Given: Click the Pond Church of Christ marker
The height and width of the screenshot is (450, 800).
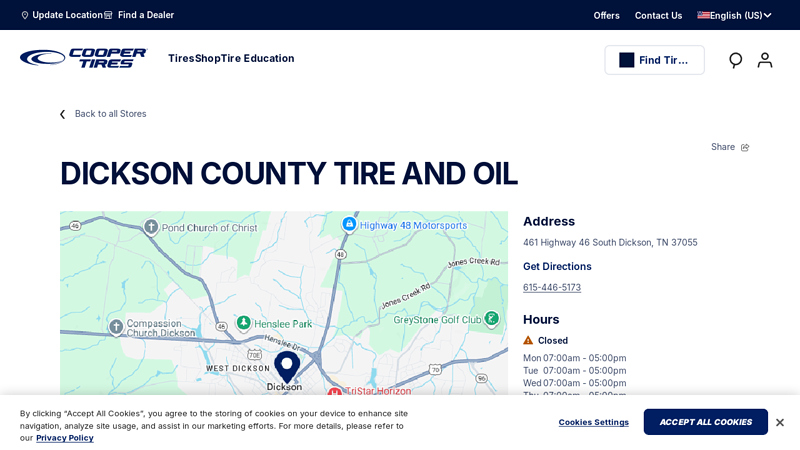Looking at the screenshot, I should (x=151, y=226).
